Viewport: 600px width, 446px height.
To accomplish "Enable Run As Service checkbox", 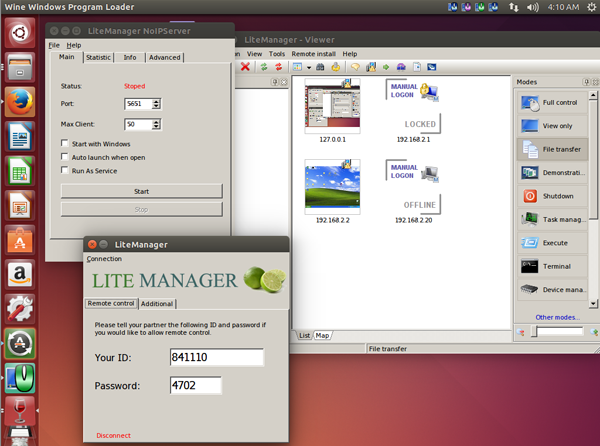I will tap(65, 170).
